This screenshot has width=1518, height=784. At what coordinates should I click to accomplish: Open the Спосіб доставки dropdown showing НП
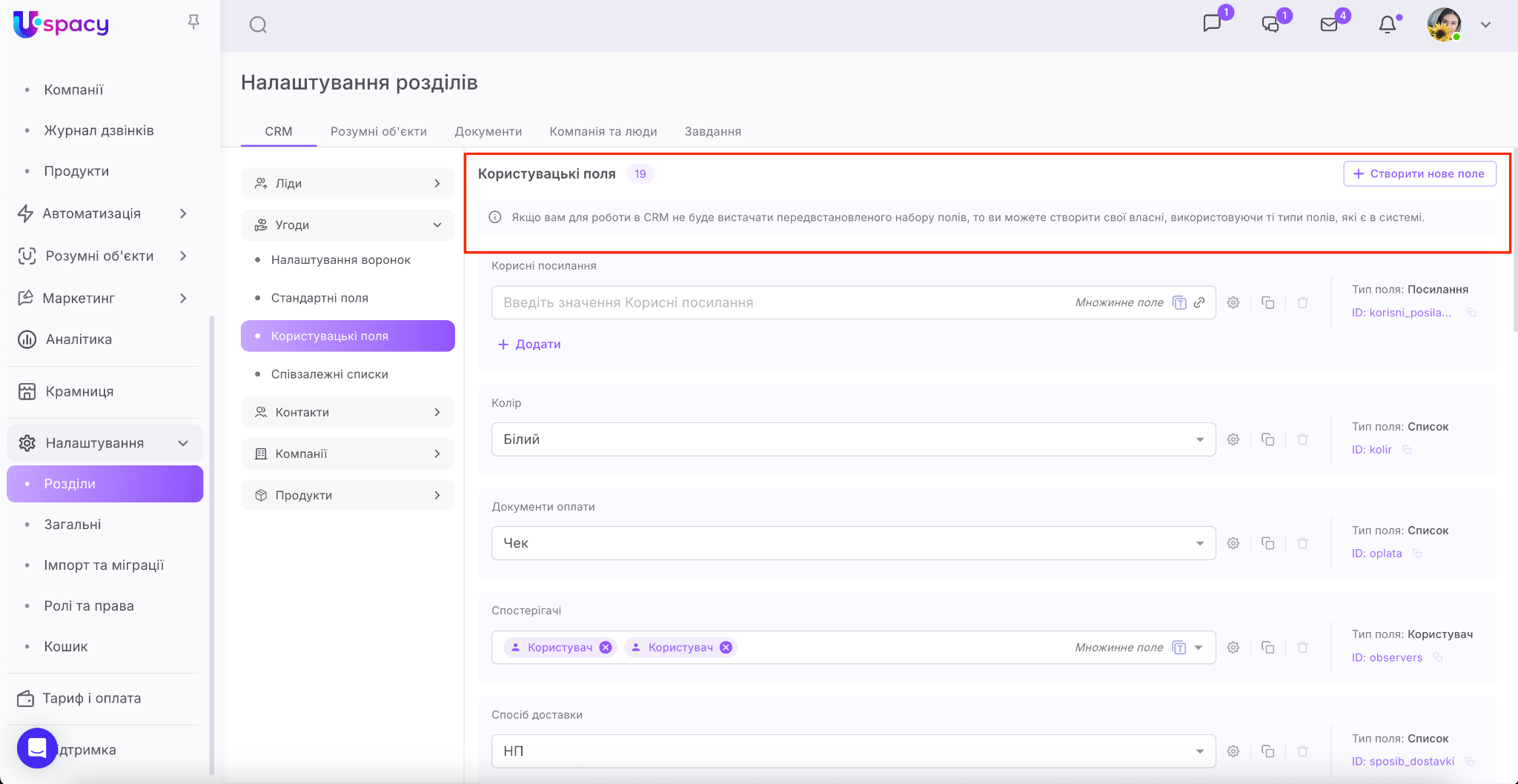pyautogui.click(x=852, y=751)
